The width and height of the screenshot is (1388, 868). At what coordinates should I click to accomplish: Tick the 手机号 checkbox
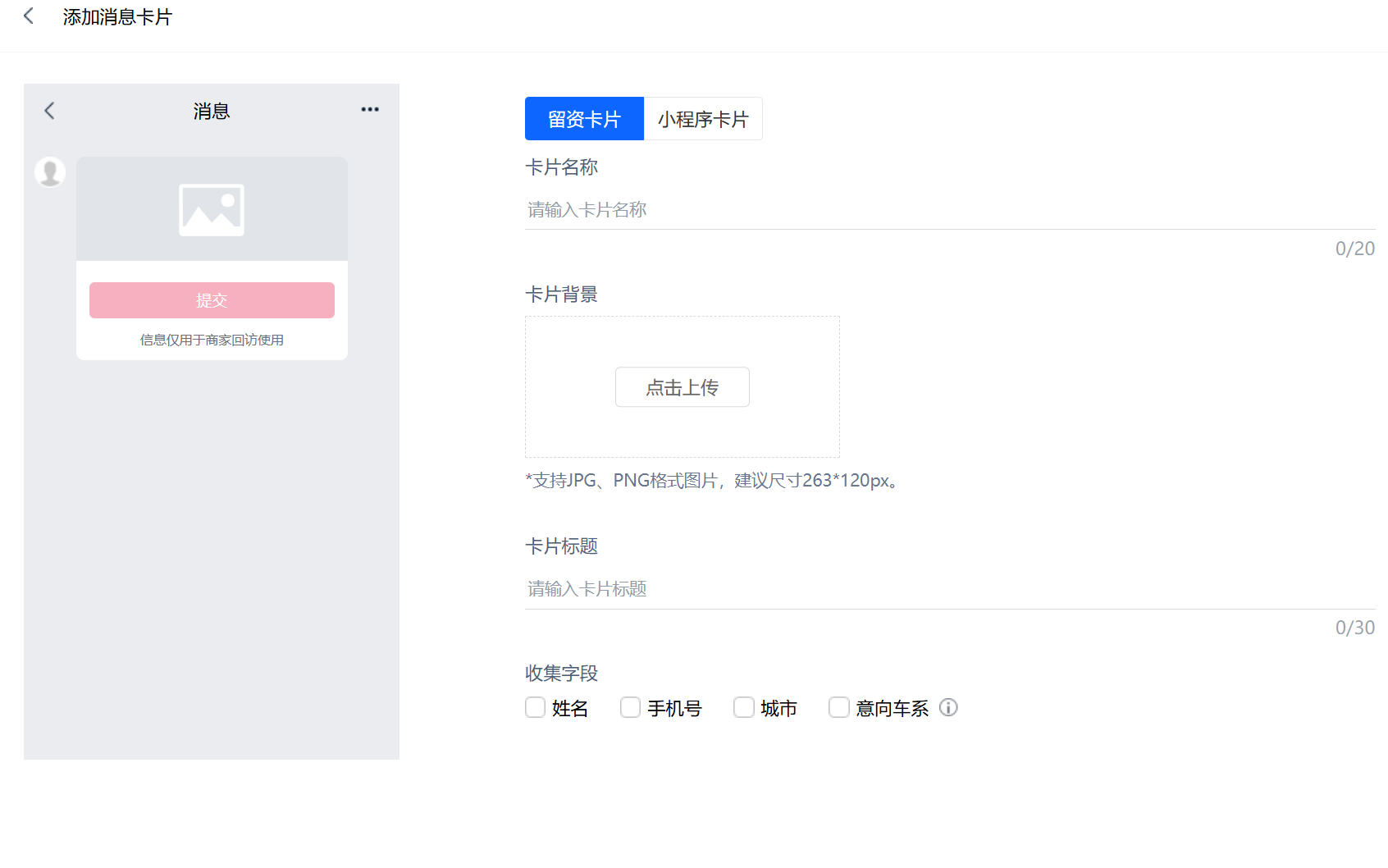click(631, 707)
